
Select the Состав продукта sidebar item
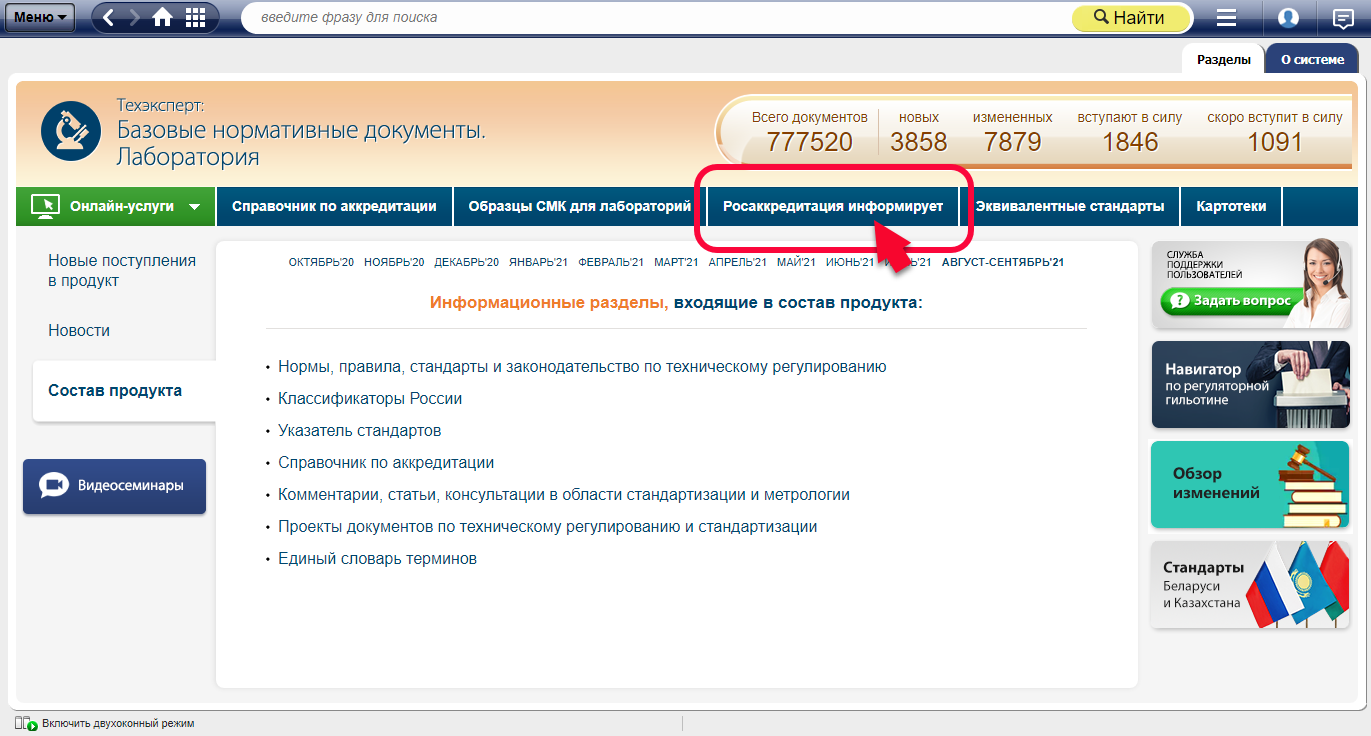pyautogui.click(x=124, y=391)
